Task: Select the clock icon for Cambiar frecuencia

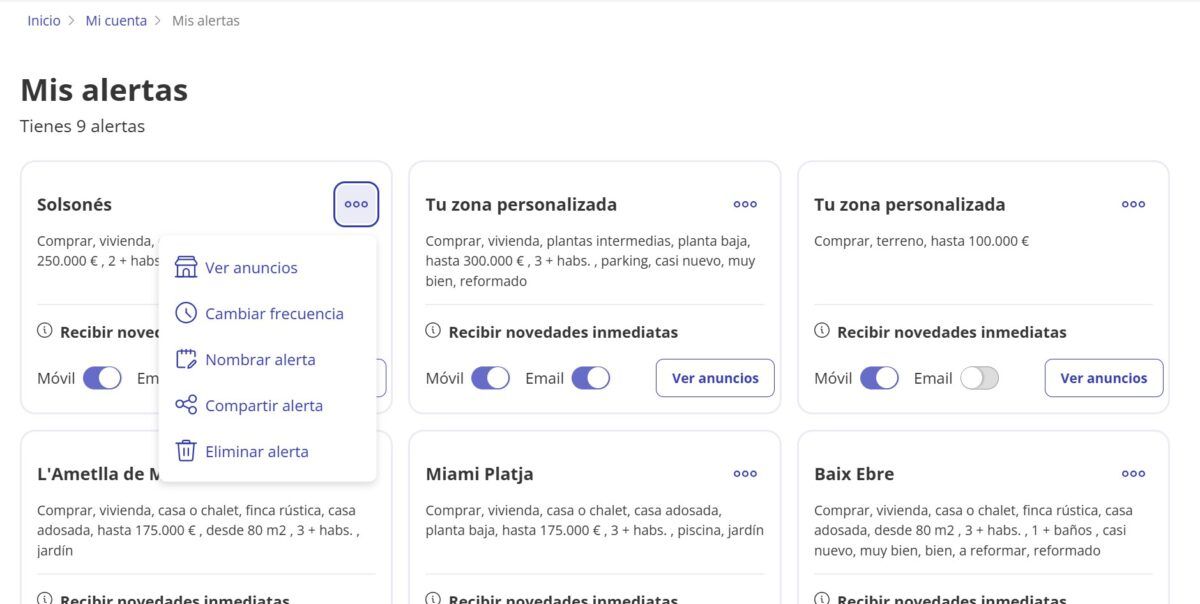Action: click(x=186, y=312)
